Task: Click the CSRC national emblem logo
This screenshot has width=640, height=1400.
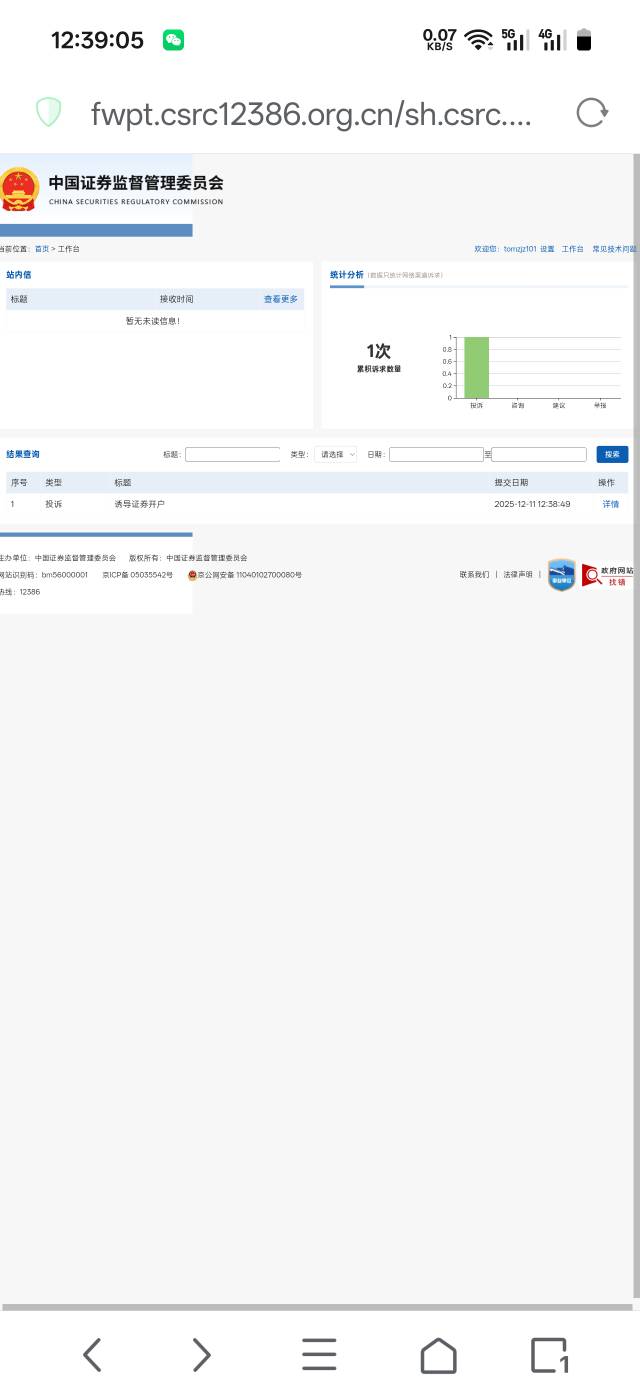Action: click(x=19, y=189)
